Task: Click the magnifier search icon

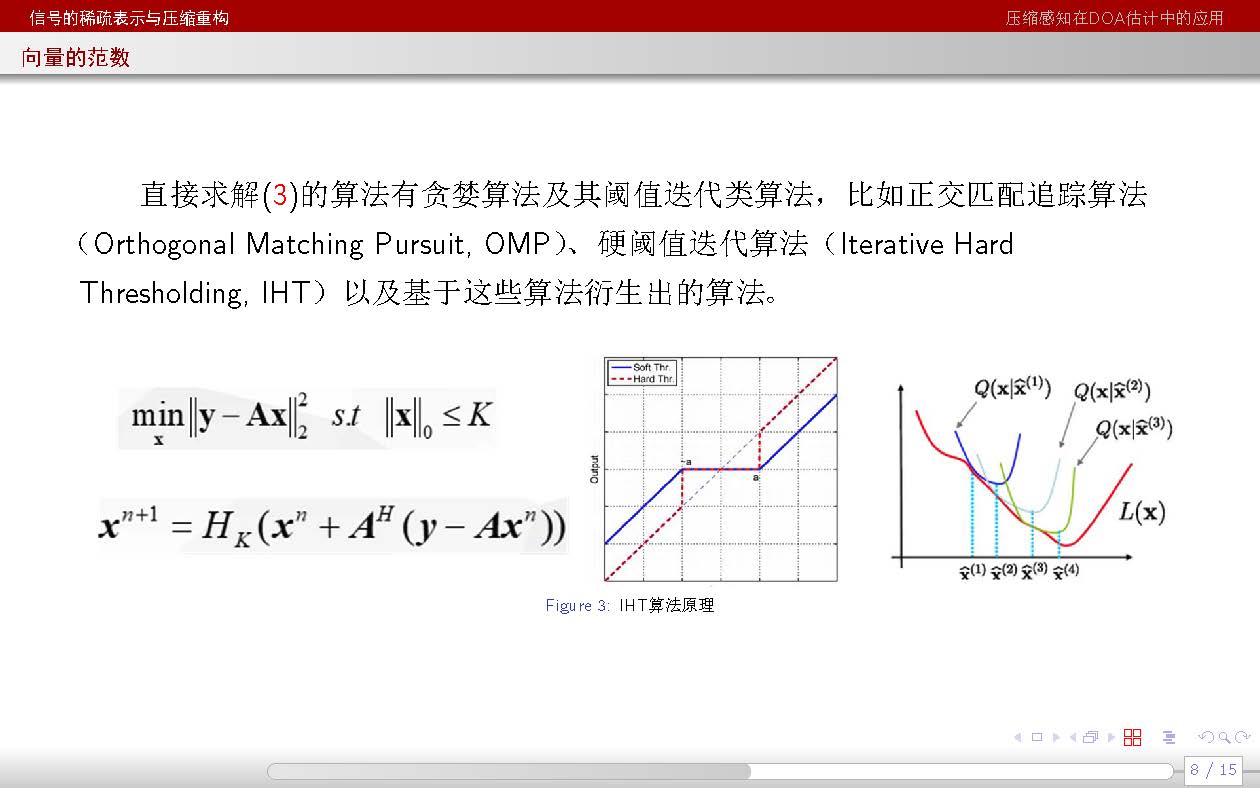Action: click(x=1224, y=737)
